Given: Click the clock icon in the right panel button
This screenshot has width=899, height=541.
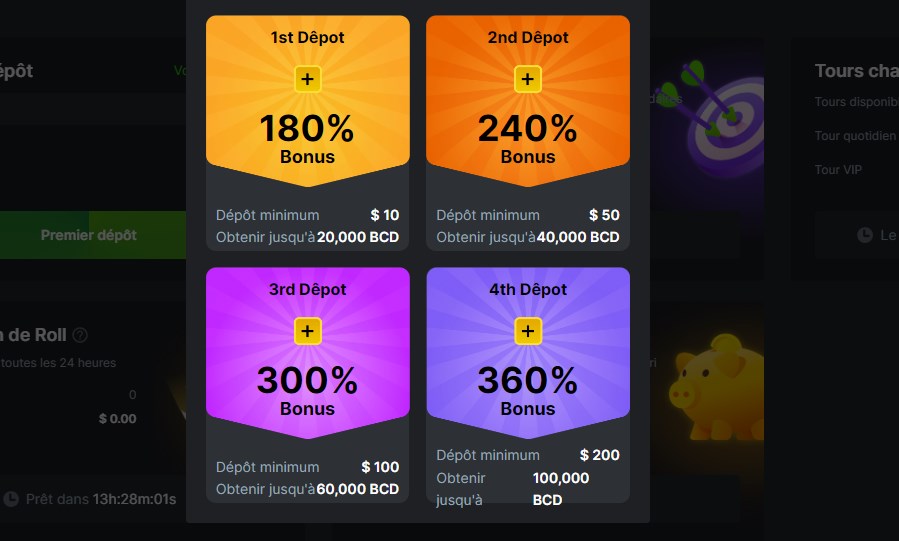Looking at the screenshot, I should [x=865, y=235].
